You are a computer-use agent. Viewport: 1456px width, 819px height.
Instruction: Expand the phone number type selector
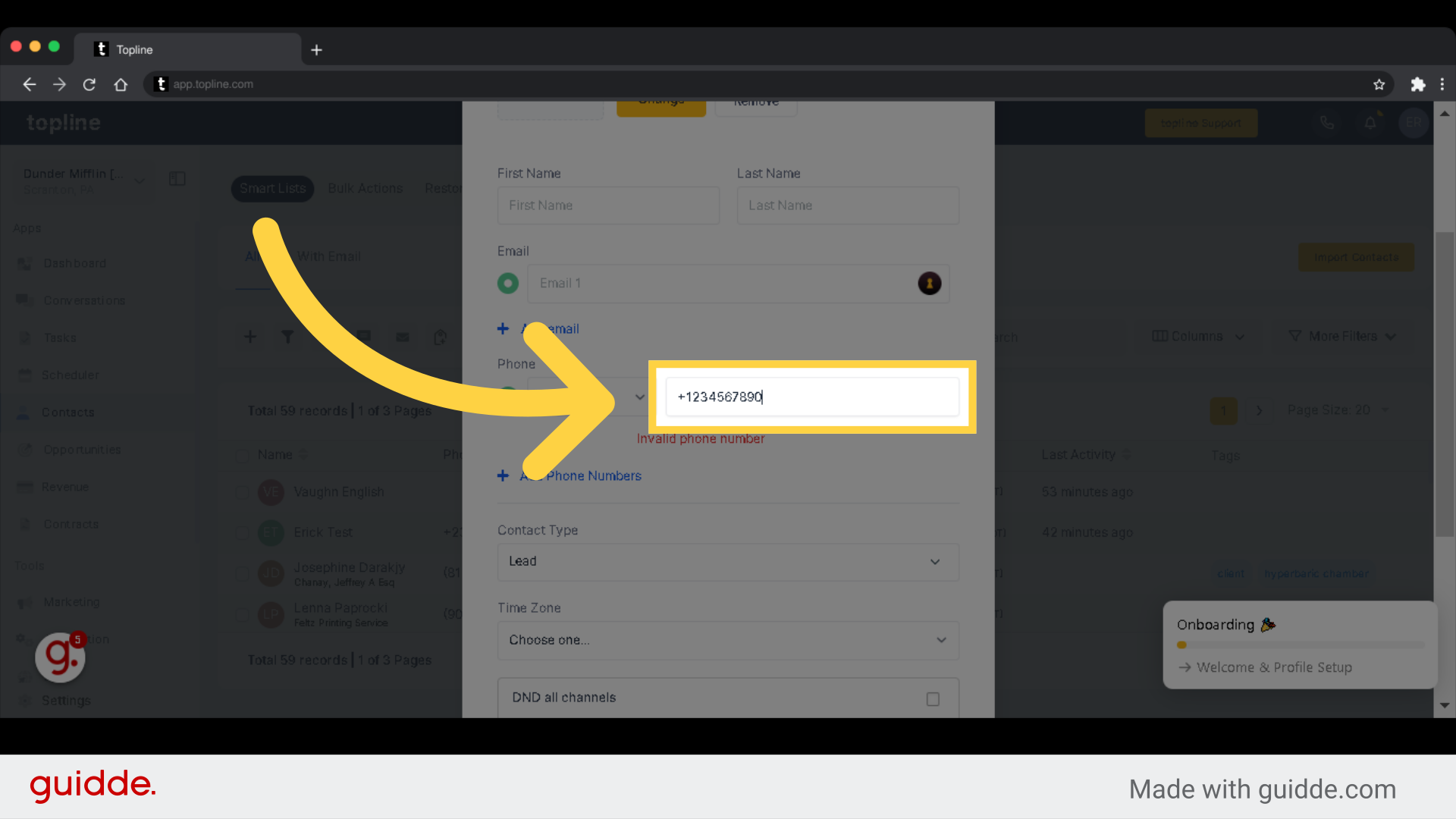[x=638, y=396]
